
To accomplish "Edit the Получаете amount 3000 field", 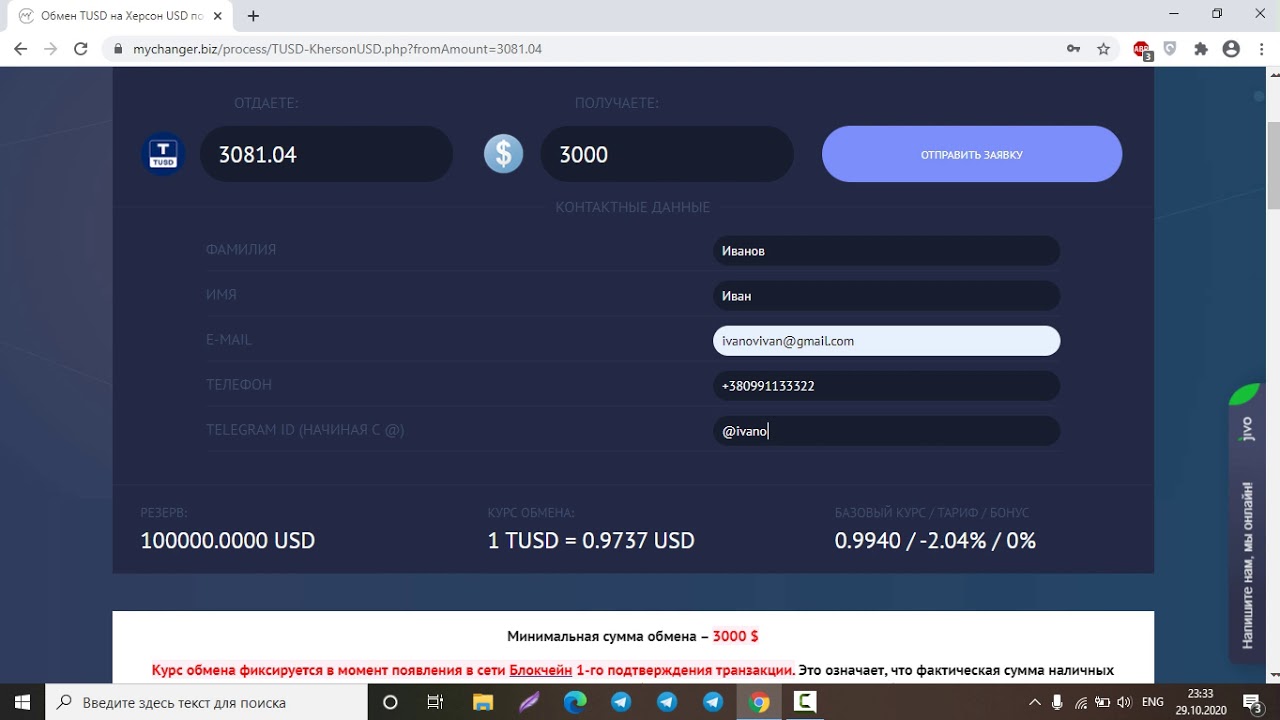I will click(x=667, y=154).
